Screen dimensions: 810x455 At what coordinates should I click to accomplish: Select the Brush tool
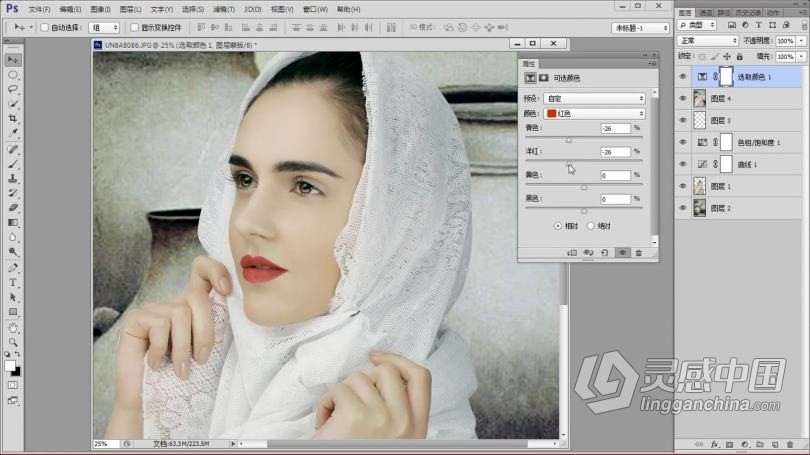13,164
